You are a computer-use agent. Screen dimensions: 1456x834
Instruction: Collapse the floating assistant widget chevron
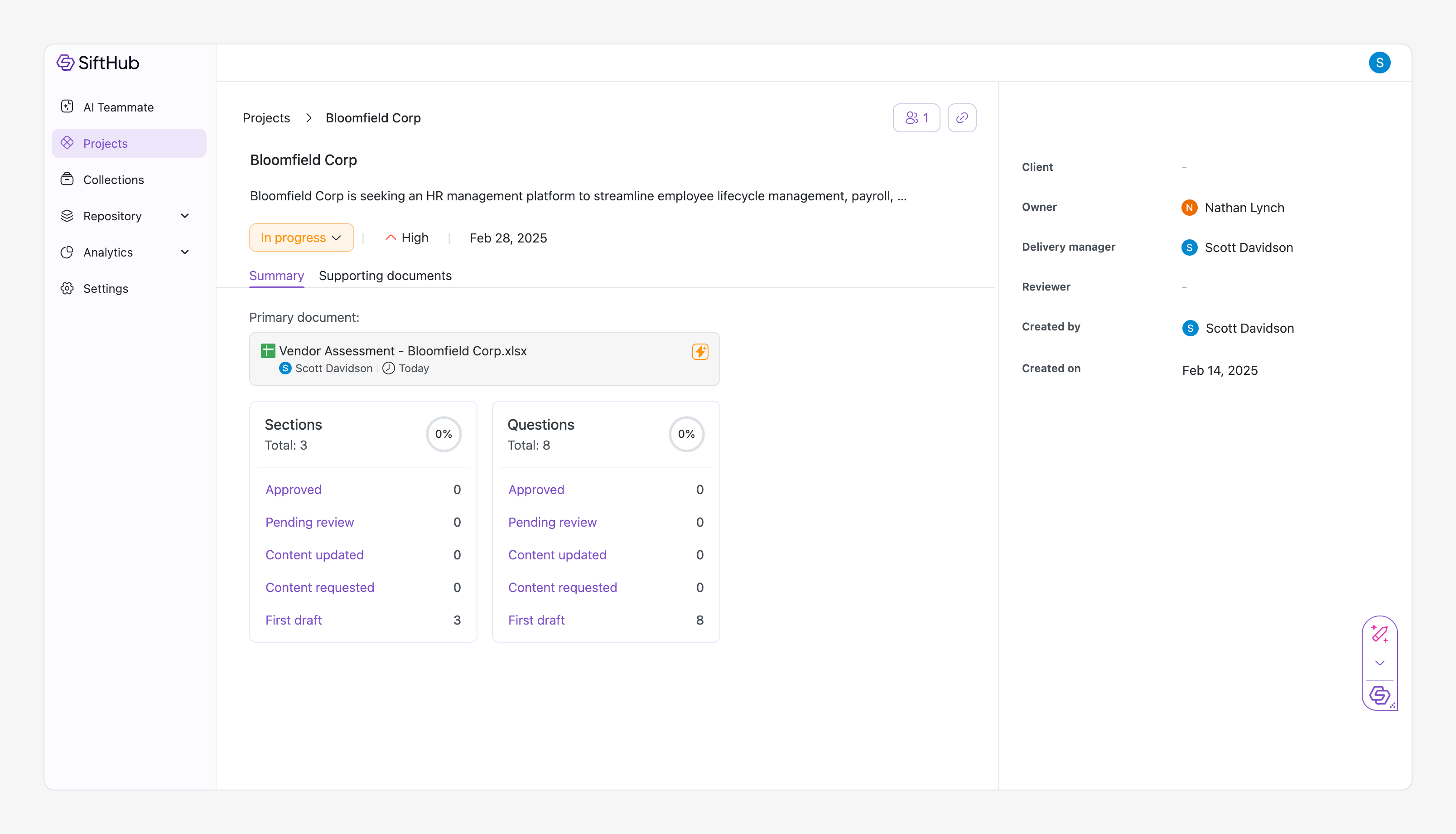pyautogui.click(x=1379, y=663)
